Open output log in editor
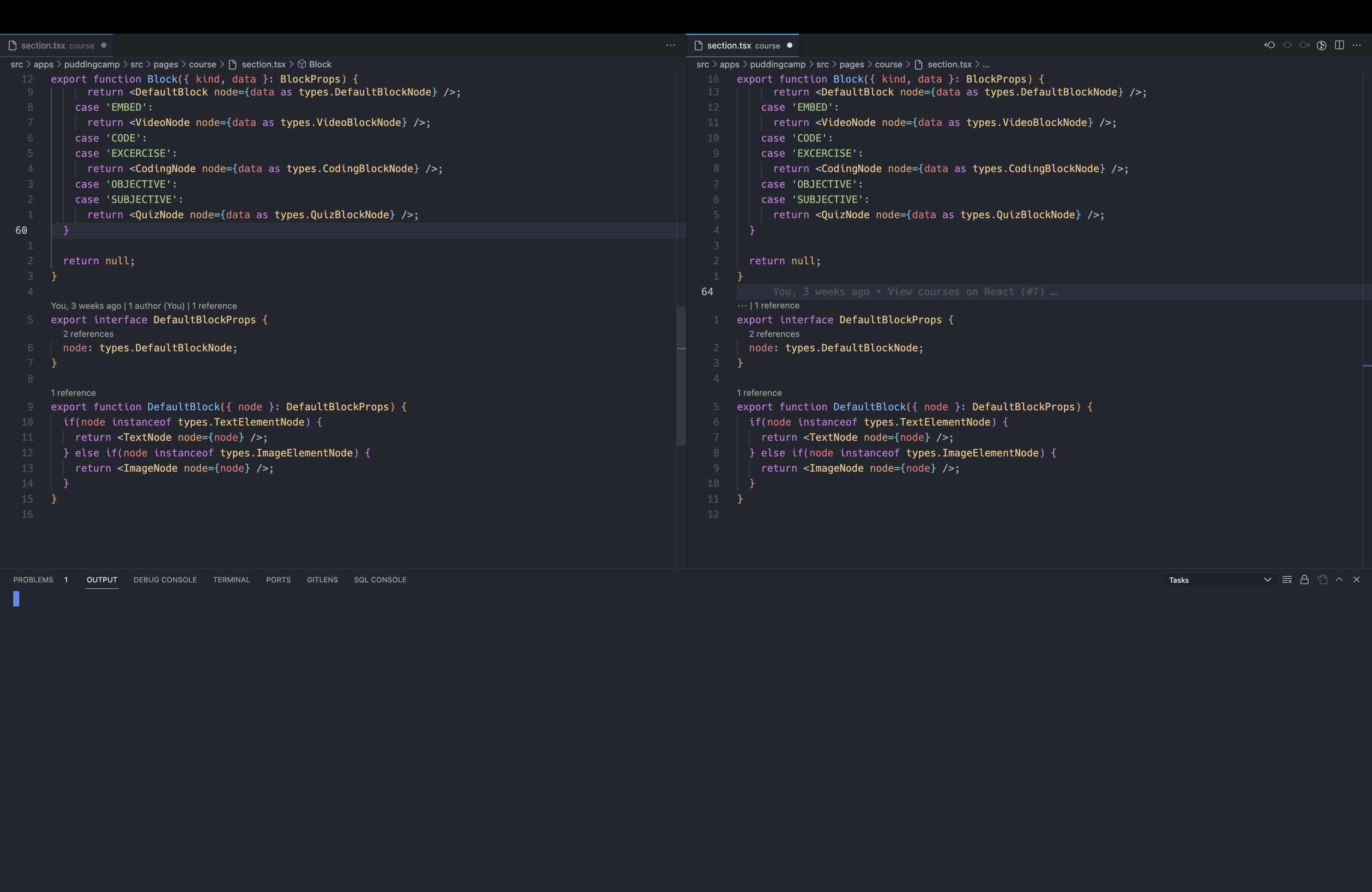Screen dimensions: 1372x892 point(1322,580)
